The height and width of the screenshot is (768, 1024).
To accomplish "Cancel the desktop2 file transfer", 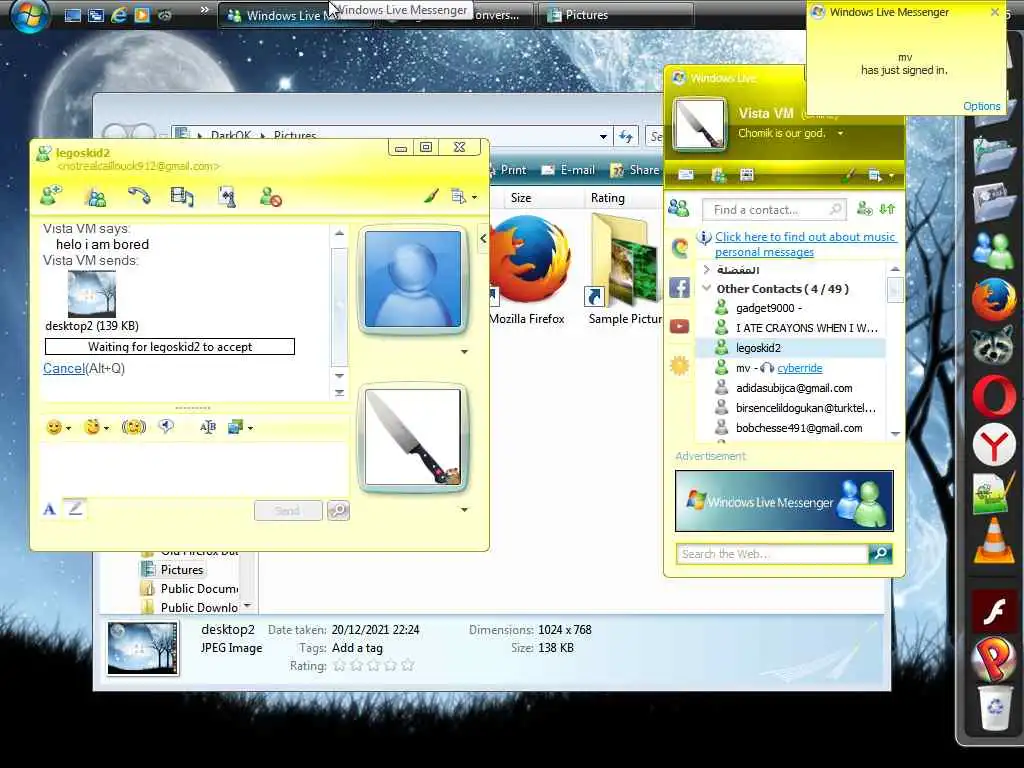I will 63,368.
